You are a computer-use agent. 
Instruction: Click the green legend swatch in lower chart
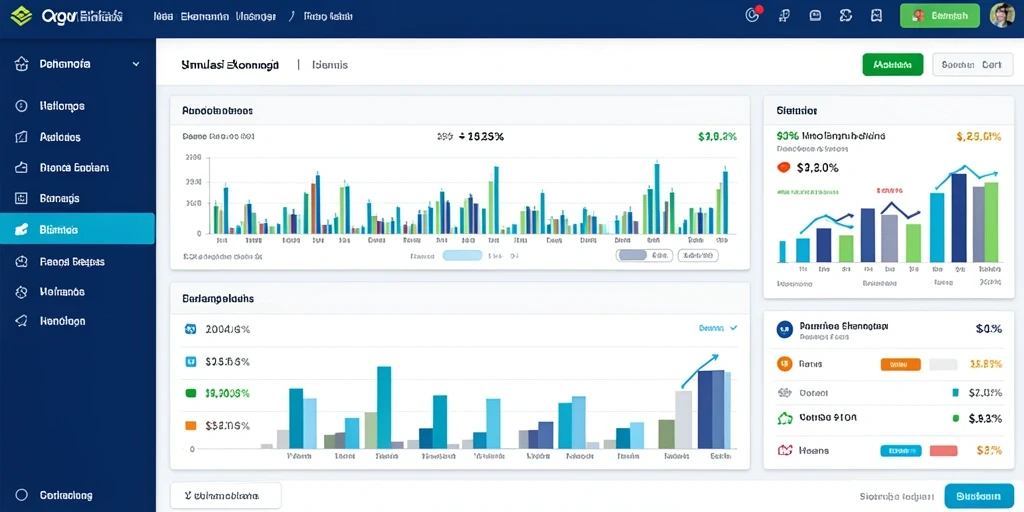[x=191, y=393]
